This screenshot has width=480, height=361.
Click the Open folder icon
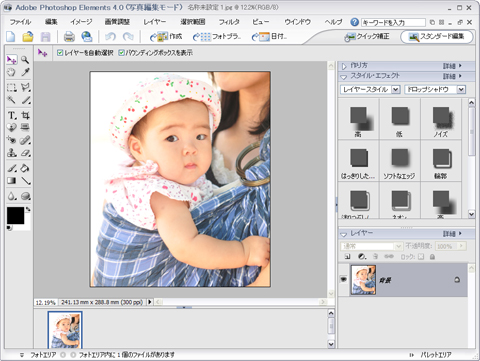click(x=28, y=36)
